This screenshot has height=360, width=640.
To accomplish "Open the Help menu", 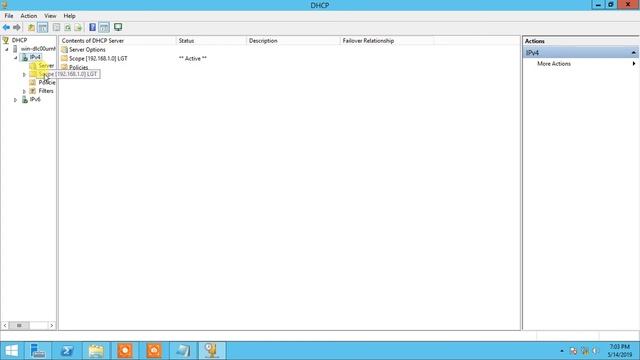I will tap(69, 16).
